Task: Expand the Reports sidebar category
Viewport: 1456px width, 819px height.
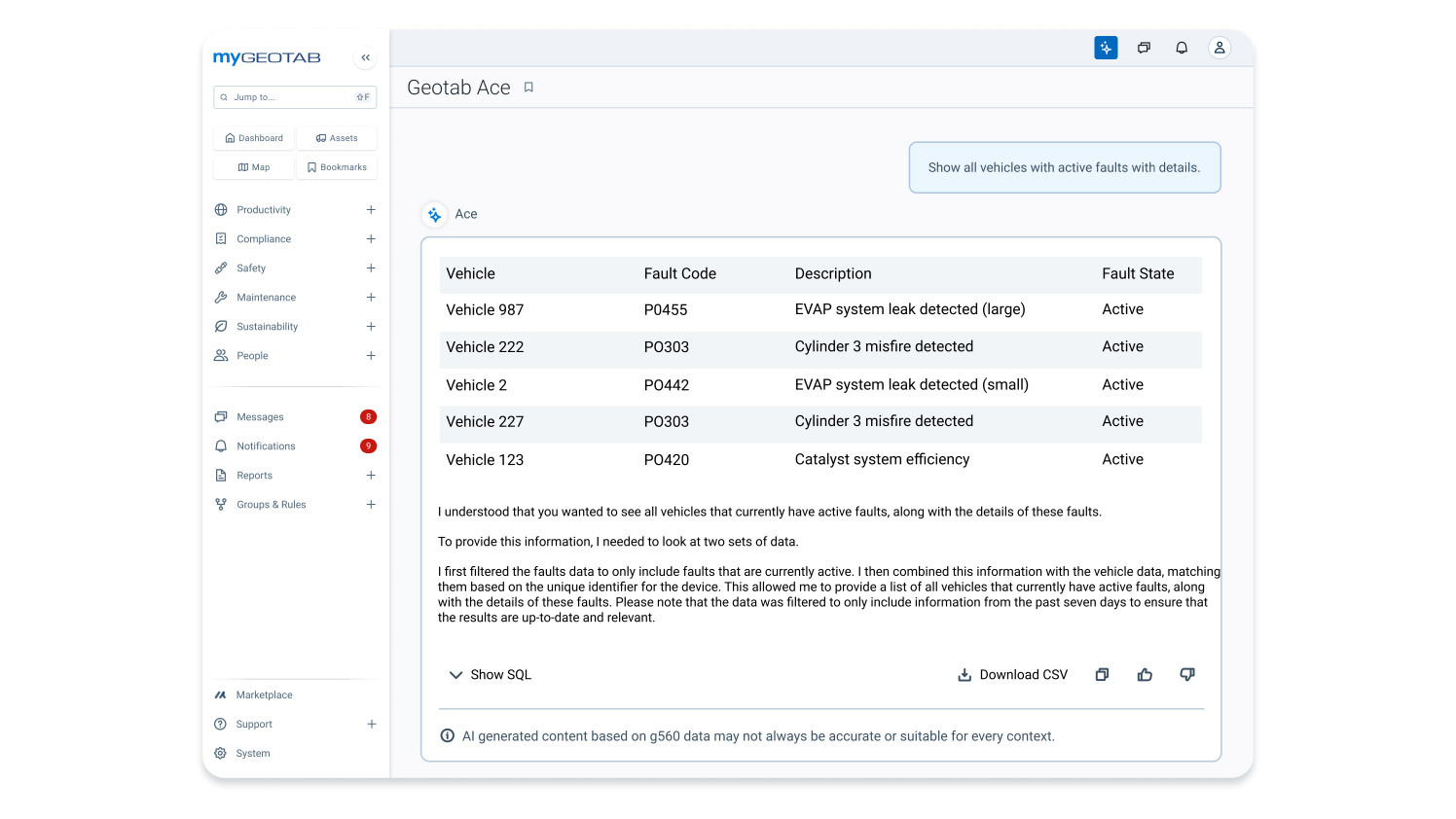Action: pos(371,475)
